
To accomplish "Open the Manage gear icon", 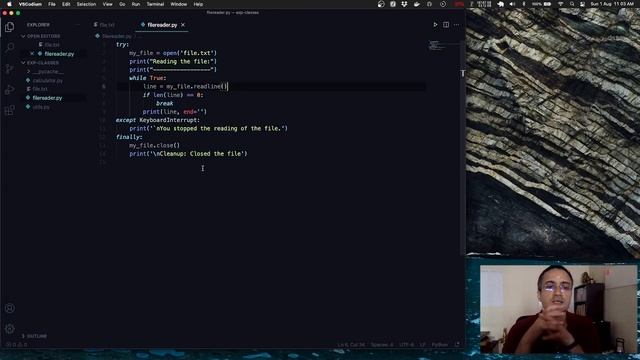I will 9,329.
